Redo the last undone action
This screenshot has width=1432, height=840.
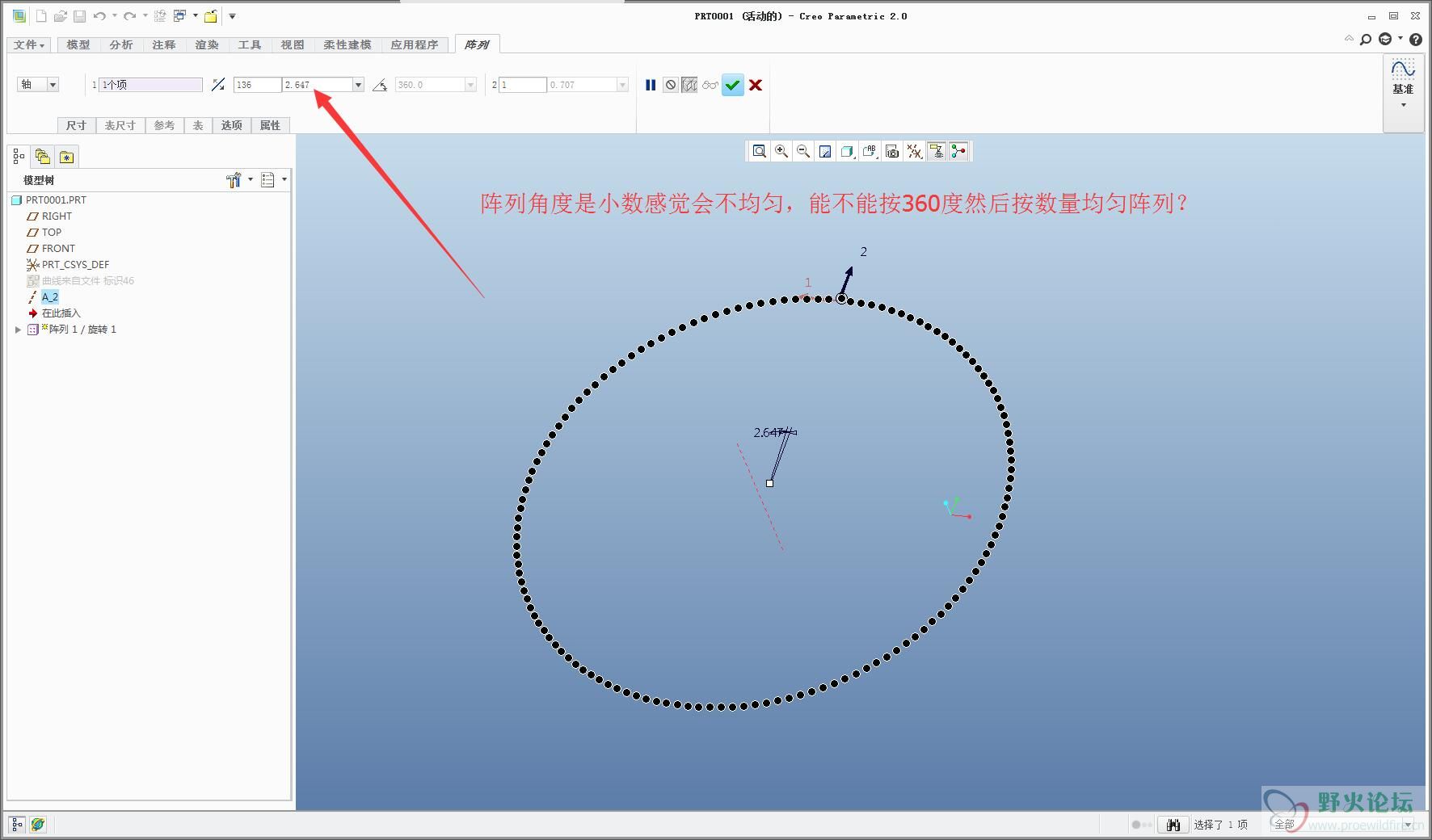[x=129, y=16]
